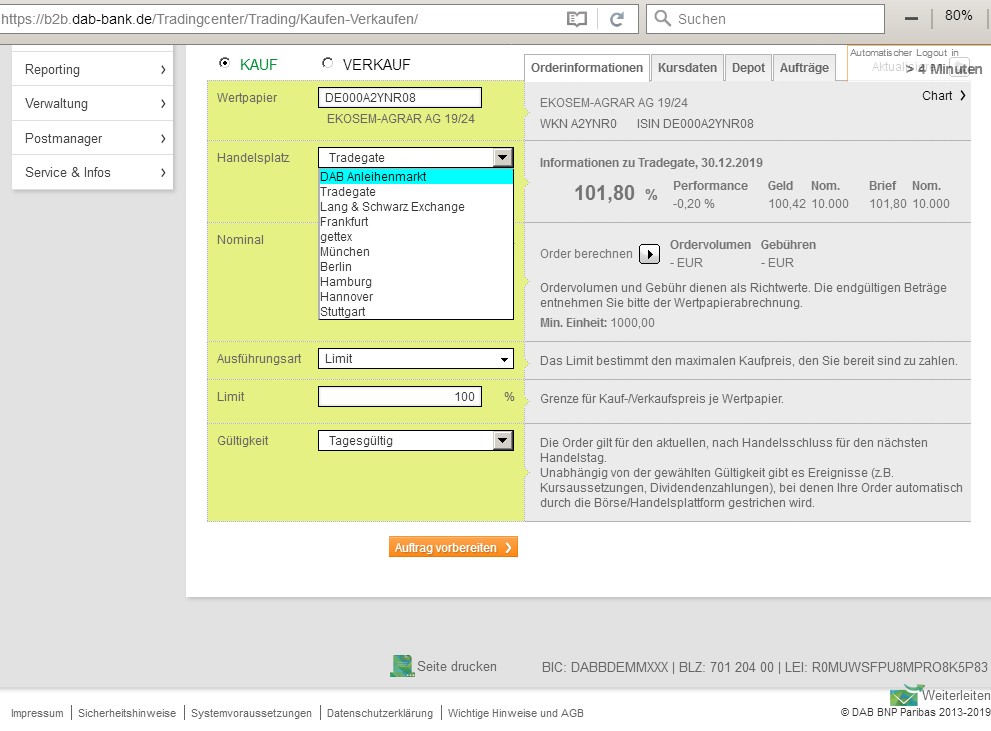
Task: Switch to the Orderinformationen tab
Action: pos(587,68)
